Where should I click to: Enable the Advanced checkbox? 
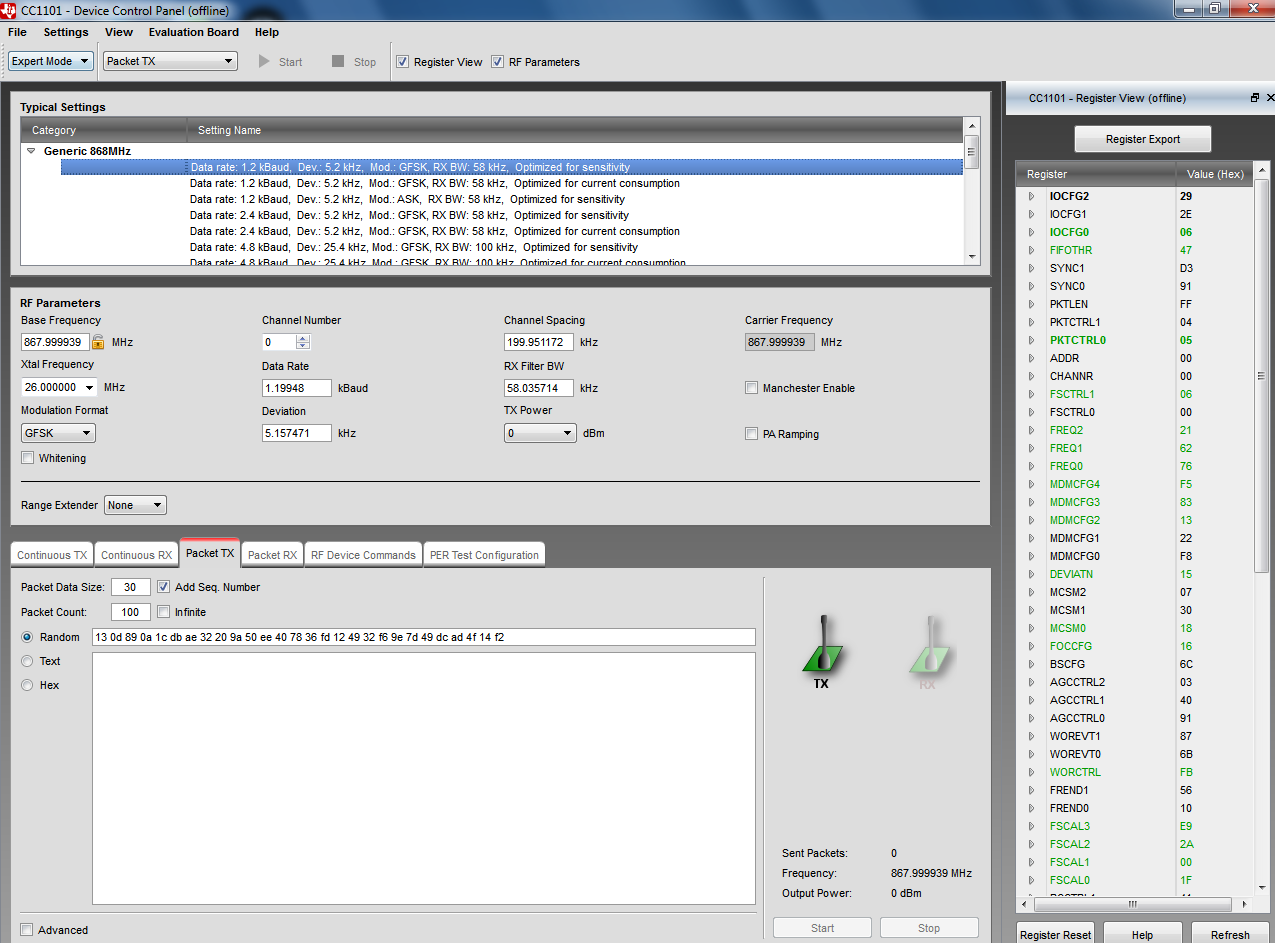[x=27, y=930]
